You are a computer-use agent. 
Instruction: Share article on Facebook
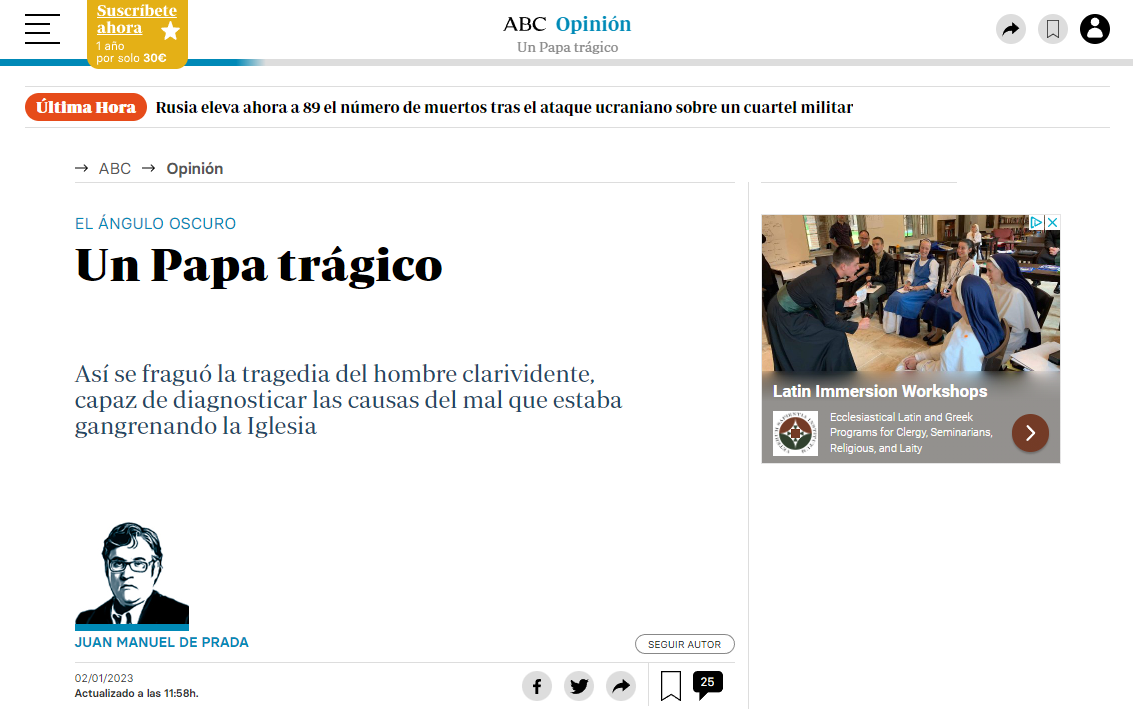pyautogui.click(x=537, y=686)
